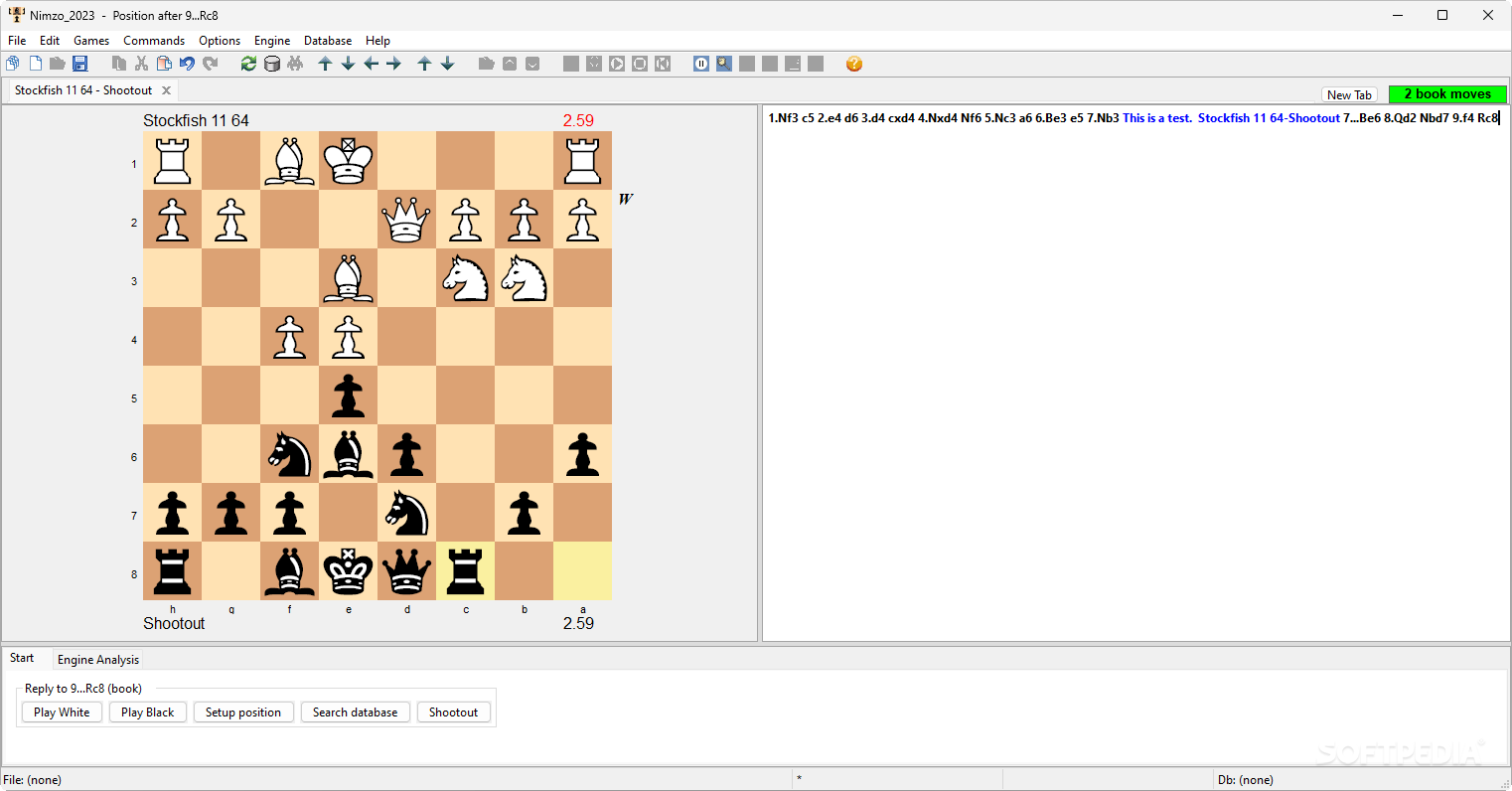Toggle the magnifier analysis icon
Image resolution: width=1512 pixels, height=791 pixels.
coord(724,64)
